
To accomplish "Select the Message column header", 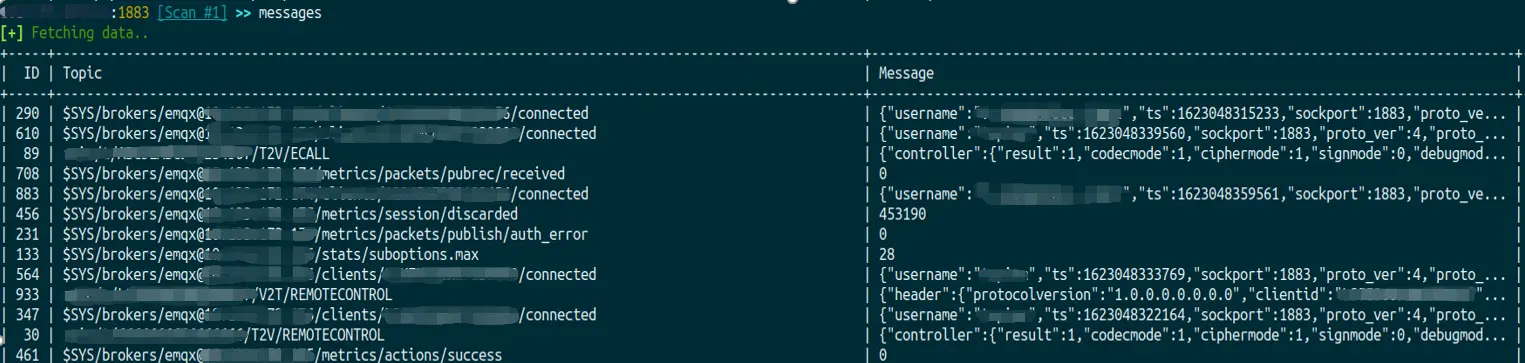I will point(906,73).
